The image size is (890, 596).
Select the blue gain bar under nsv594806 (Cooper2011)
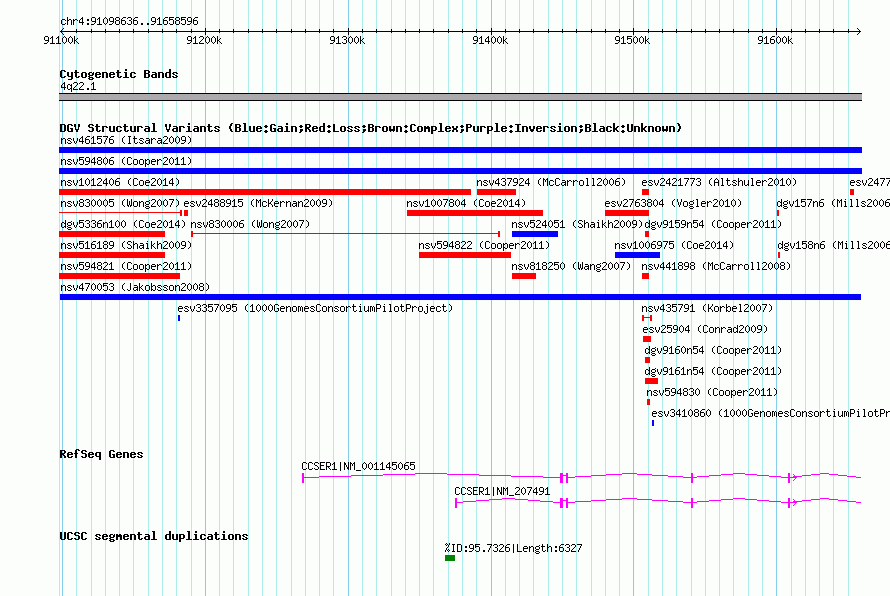(x=460, y=171)
